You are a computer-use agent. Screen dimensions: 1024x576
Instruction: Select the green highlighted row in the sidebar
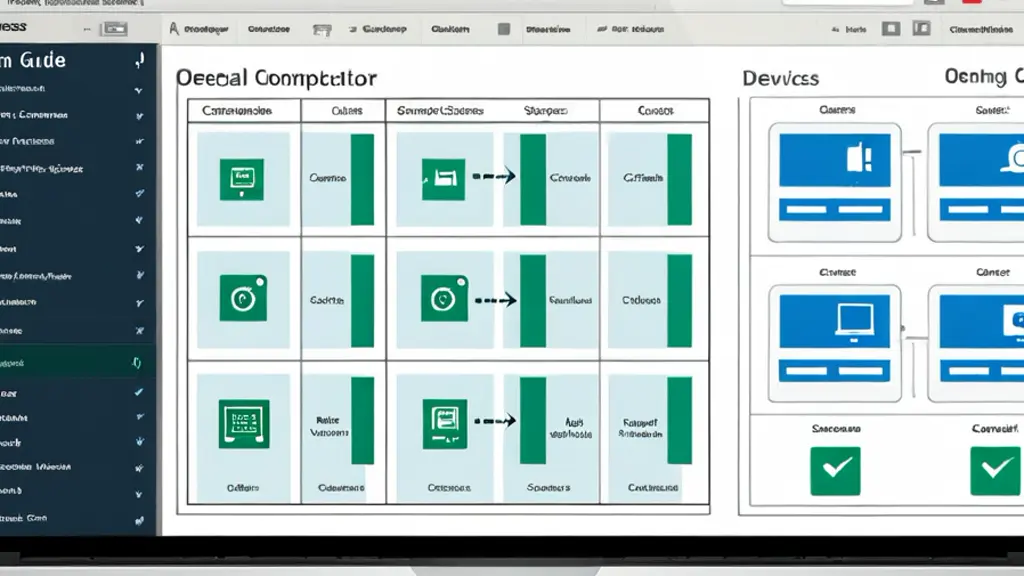(78, 362)
